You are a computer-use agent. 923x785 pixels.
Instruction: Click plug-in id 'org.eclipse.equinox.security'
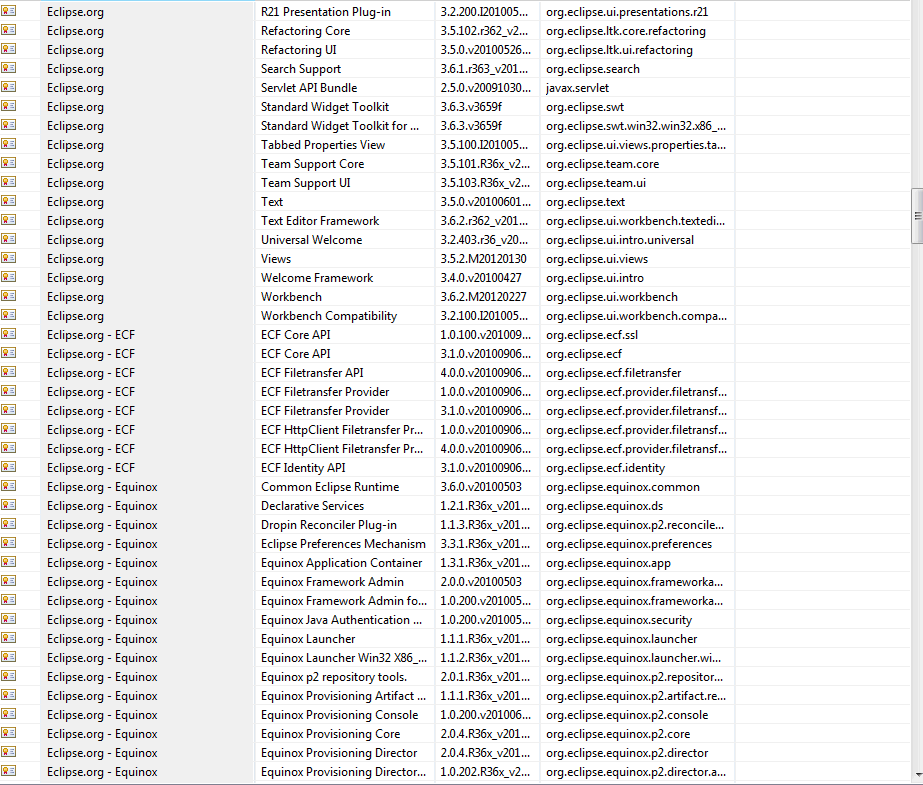(619, 620)
